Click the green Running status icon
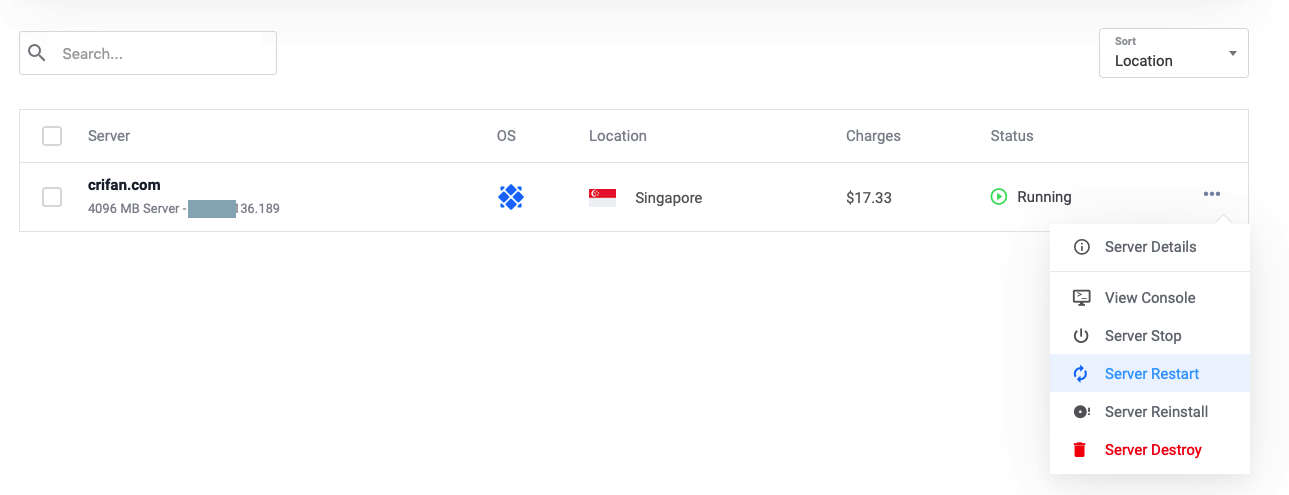Viewport: 1289px width, 495px height. [x=998, y=197]
